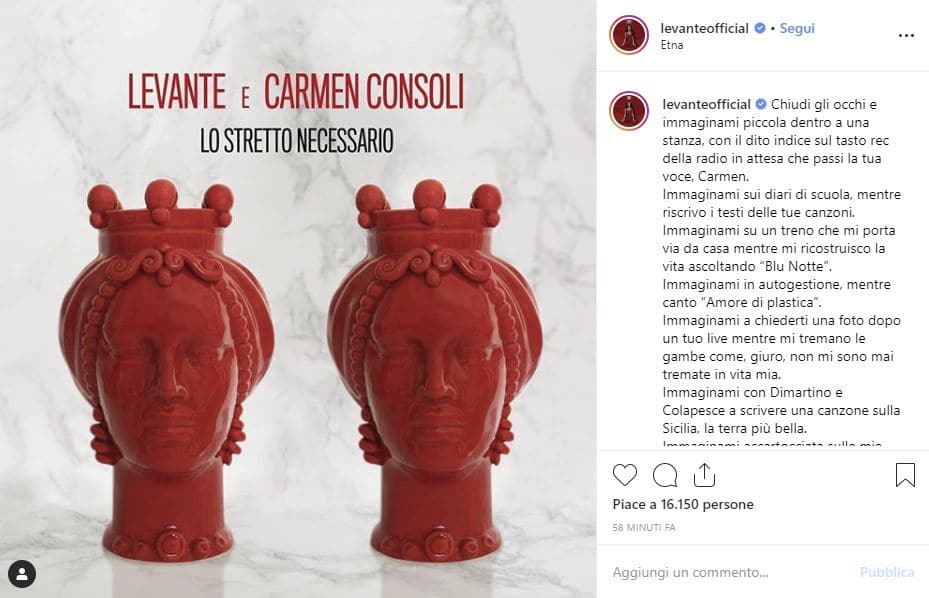Like the post with the heart icon
This screenshot has width=929, height=598.
point(624,475)
